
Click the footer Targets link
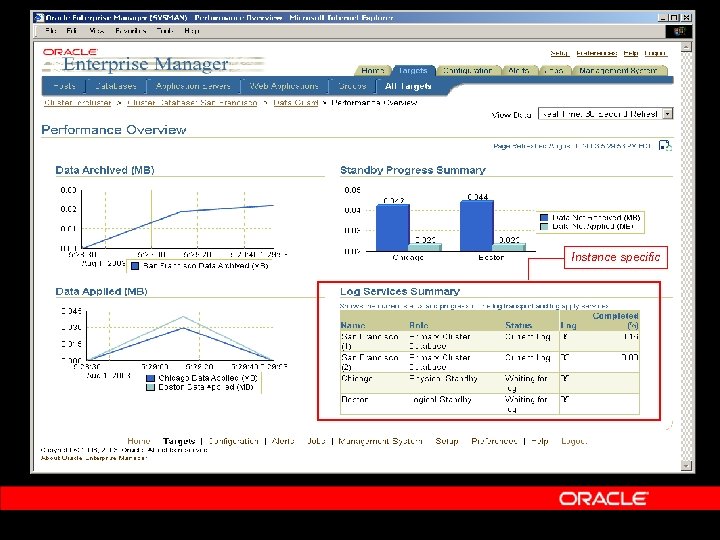179,441
